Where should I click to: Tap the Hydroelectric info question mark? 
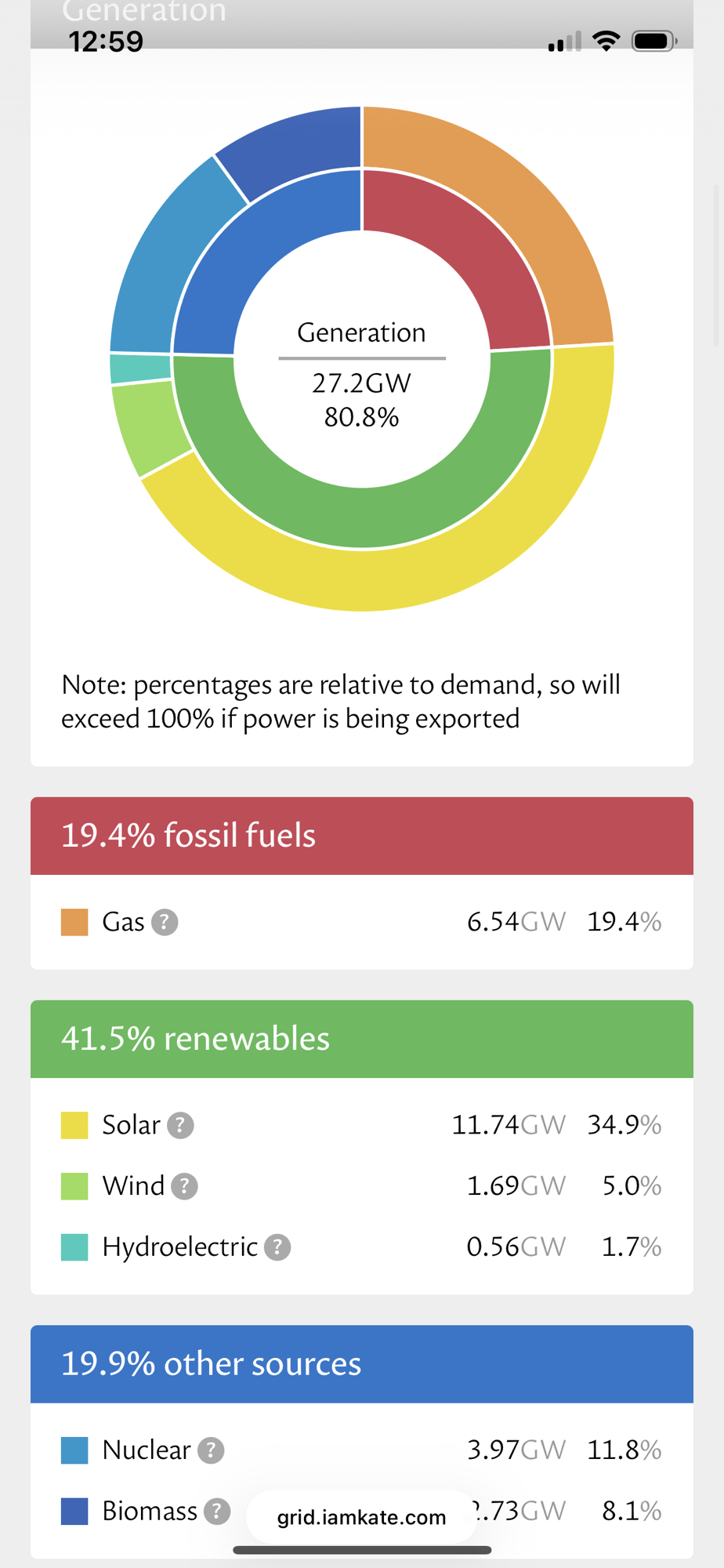click(x=277, y=1247)
